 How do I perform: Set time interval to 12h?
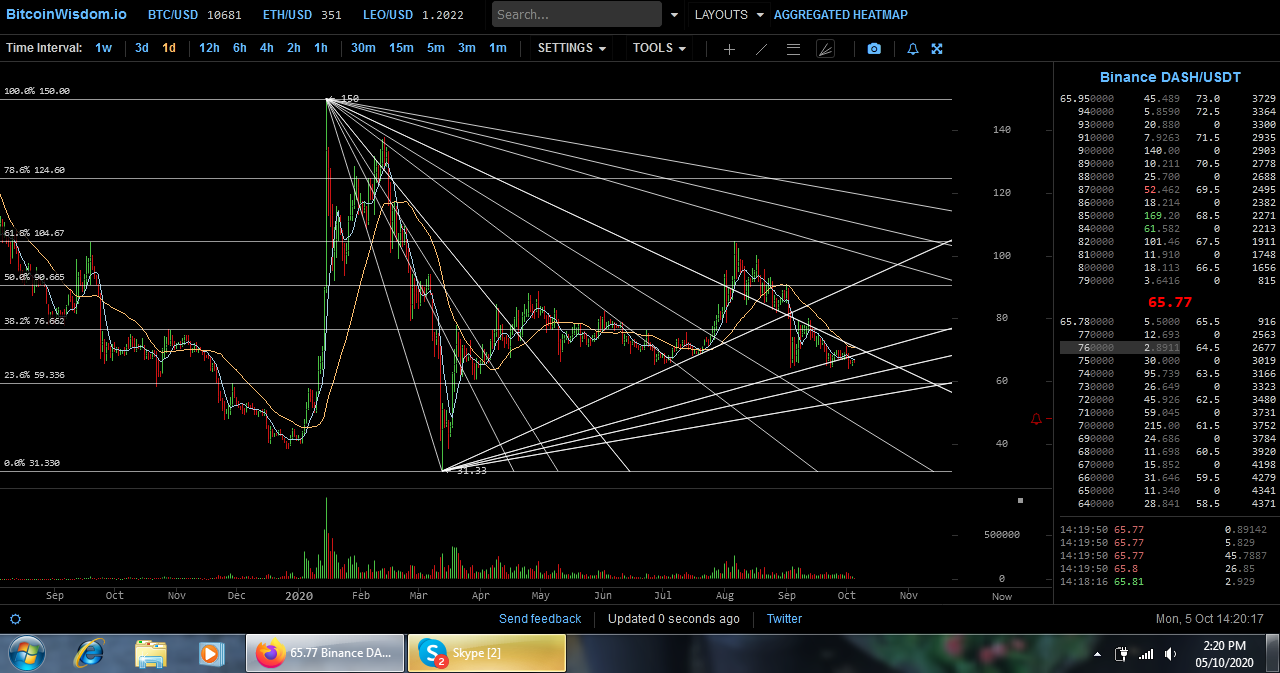[x=209, y=48]
